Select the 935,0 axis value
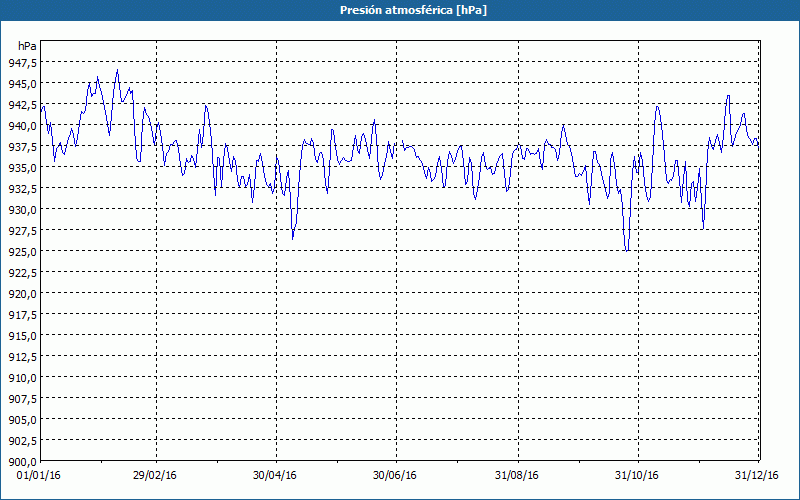Viewport: 800px width, 500px height. 22,167
